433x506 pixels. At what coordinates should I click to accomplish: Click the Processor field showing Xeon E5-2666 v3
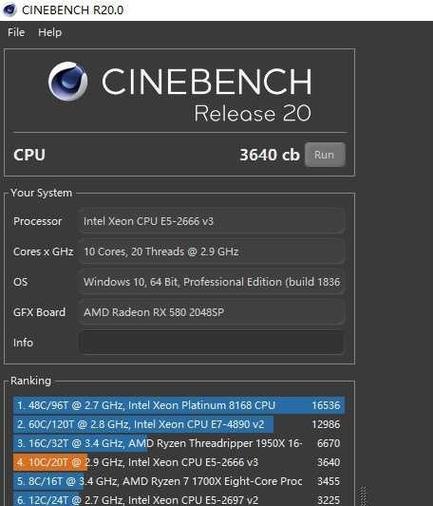[x=212, y=221]
